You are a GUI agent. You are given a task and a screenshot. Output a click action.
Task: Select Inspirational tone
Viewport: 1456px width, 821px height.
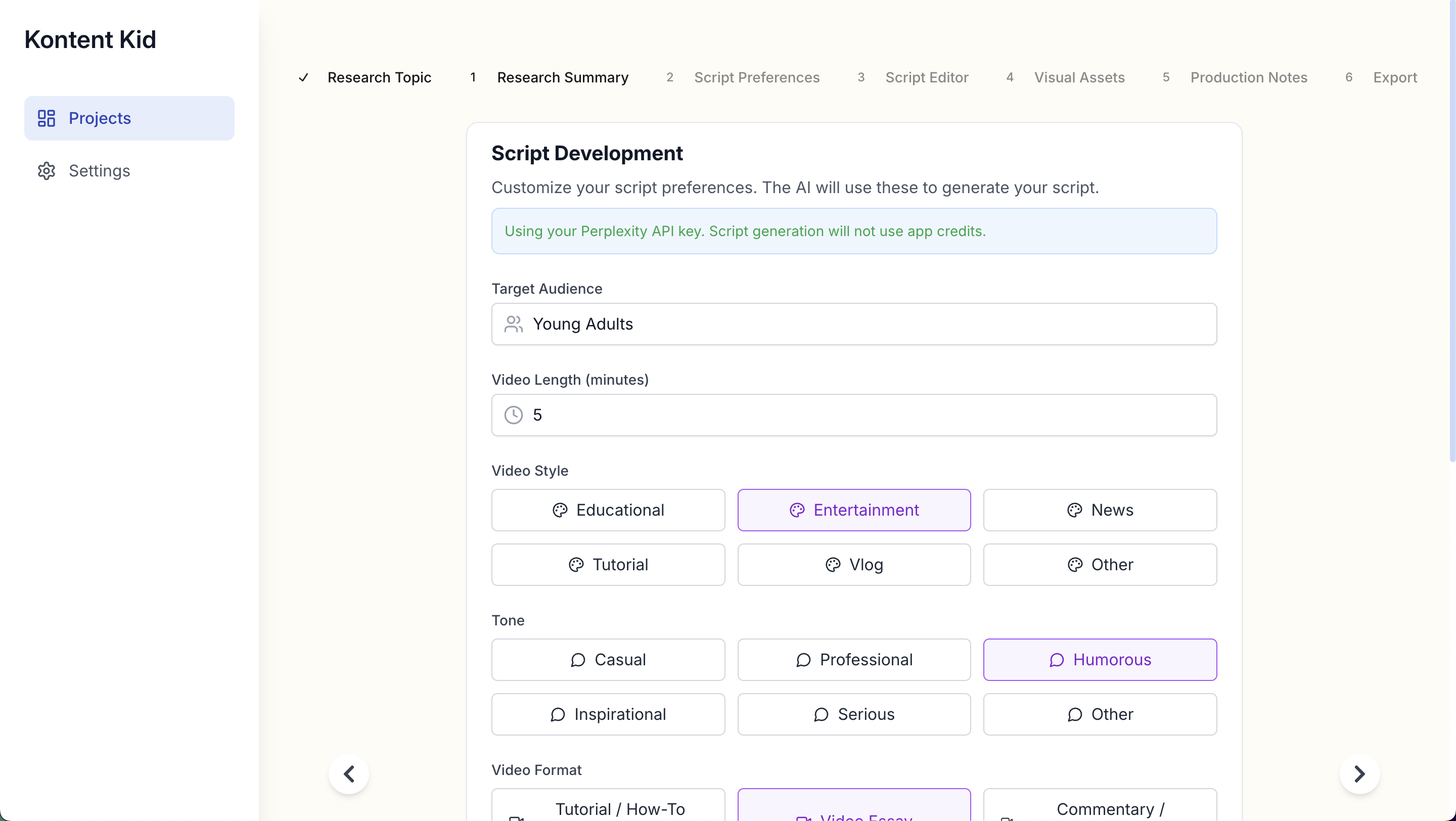(x=608, y=714)
